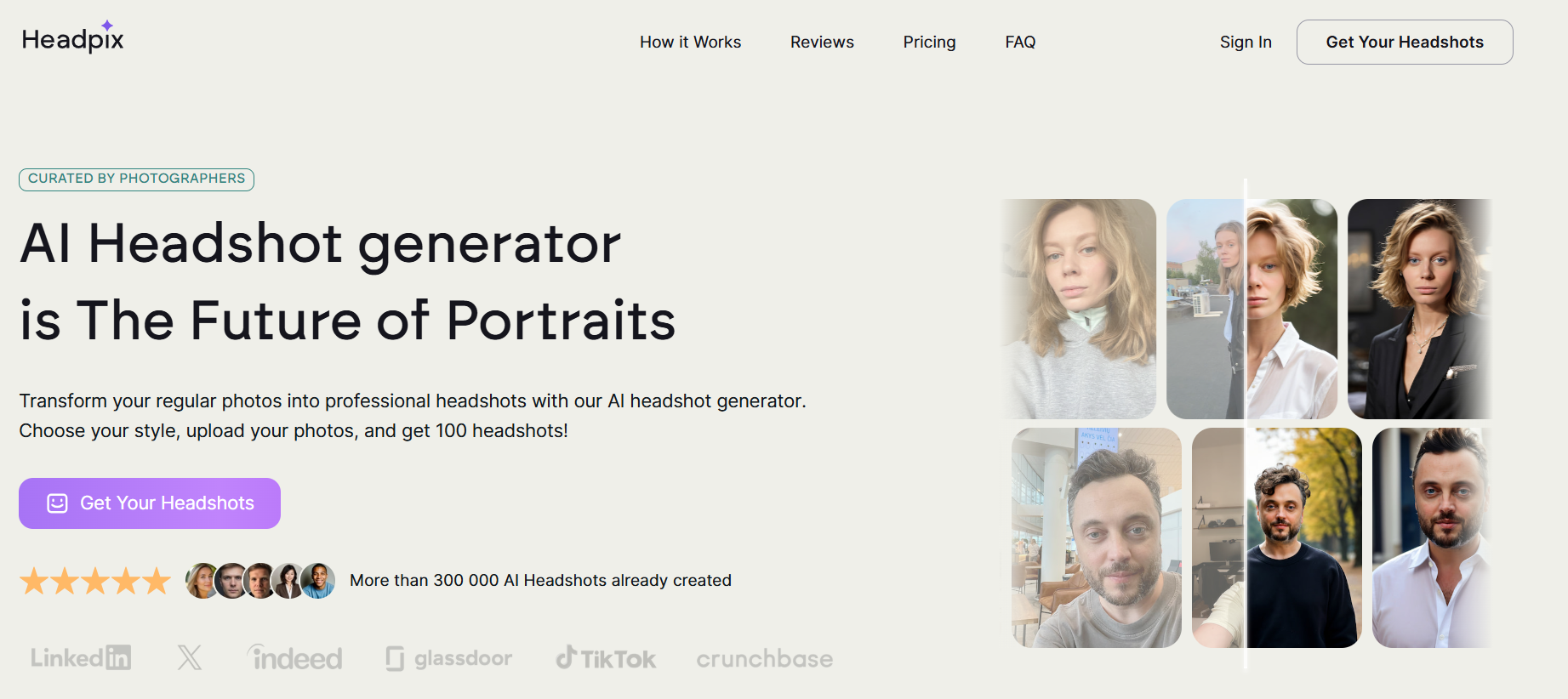Image resolution: width=1568 pixels, height=699 pixels.
Task: Select the woman in black blazer headshot
Action: coord(1419,309)
